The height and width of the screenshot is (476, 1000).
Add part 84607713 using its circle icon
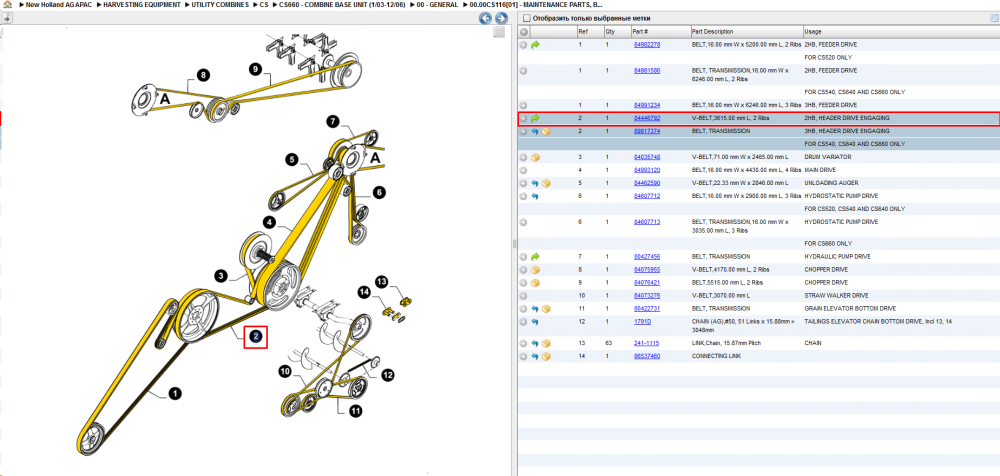point(524,222)
